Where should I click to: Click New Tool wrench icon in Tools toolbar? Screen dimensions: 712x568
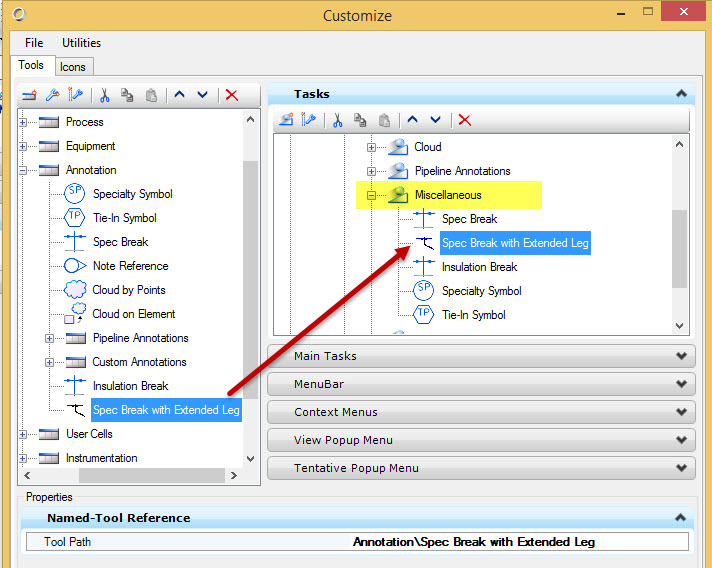click(x=53, y=95)
